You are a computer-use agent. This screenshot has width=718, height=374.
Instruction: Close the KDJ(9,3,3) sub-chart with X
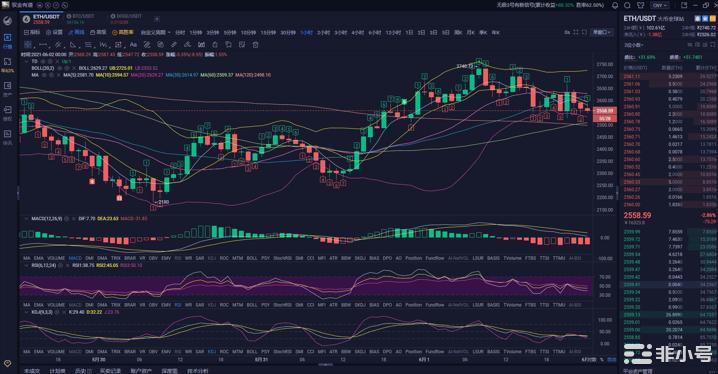tap(64, 312)
